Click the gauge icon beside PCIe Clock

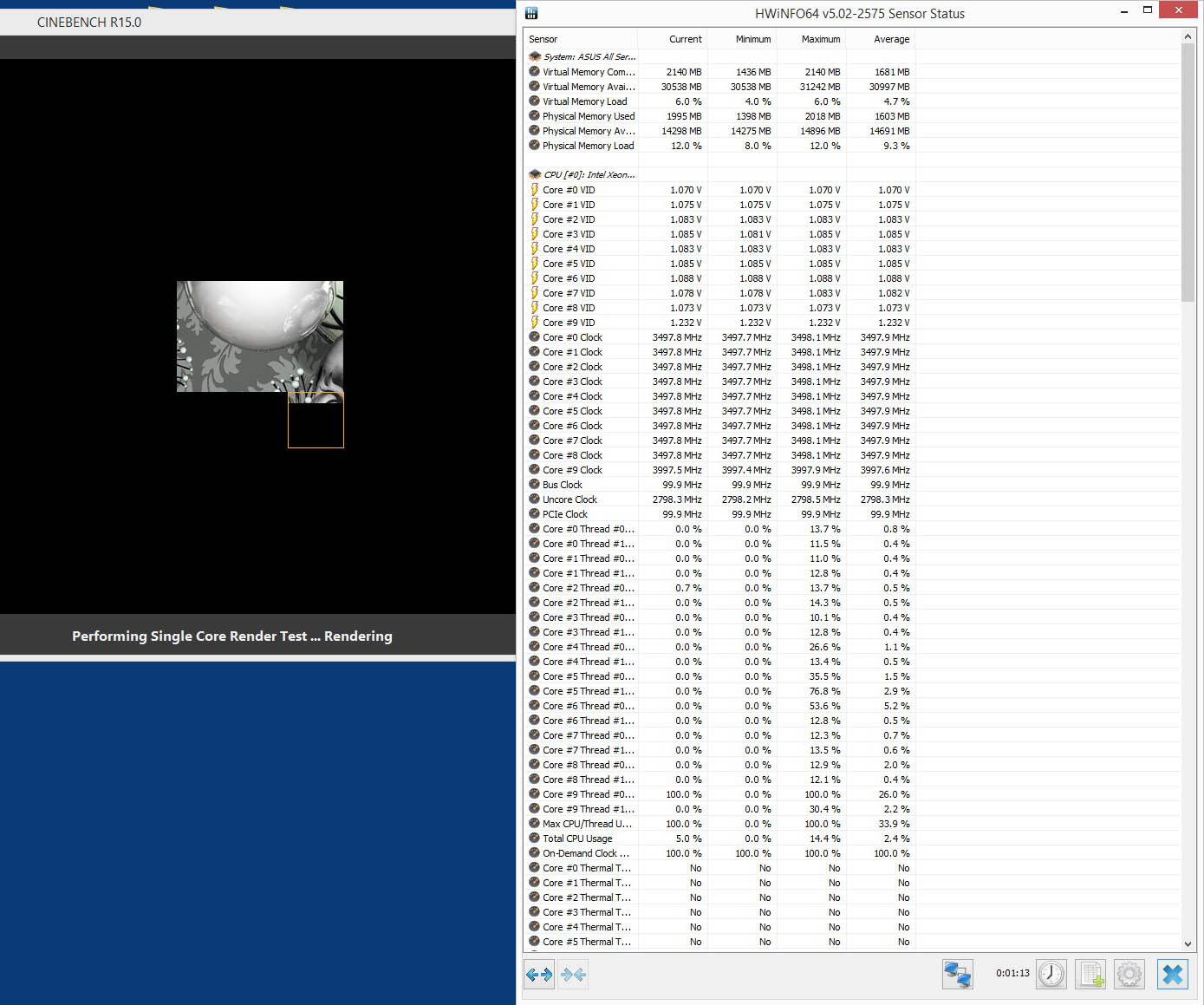535,513
